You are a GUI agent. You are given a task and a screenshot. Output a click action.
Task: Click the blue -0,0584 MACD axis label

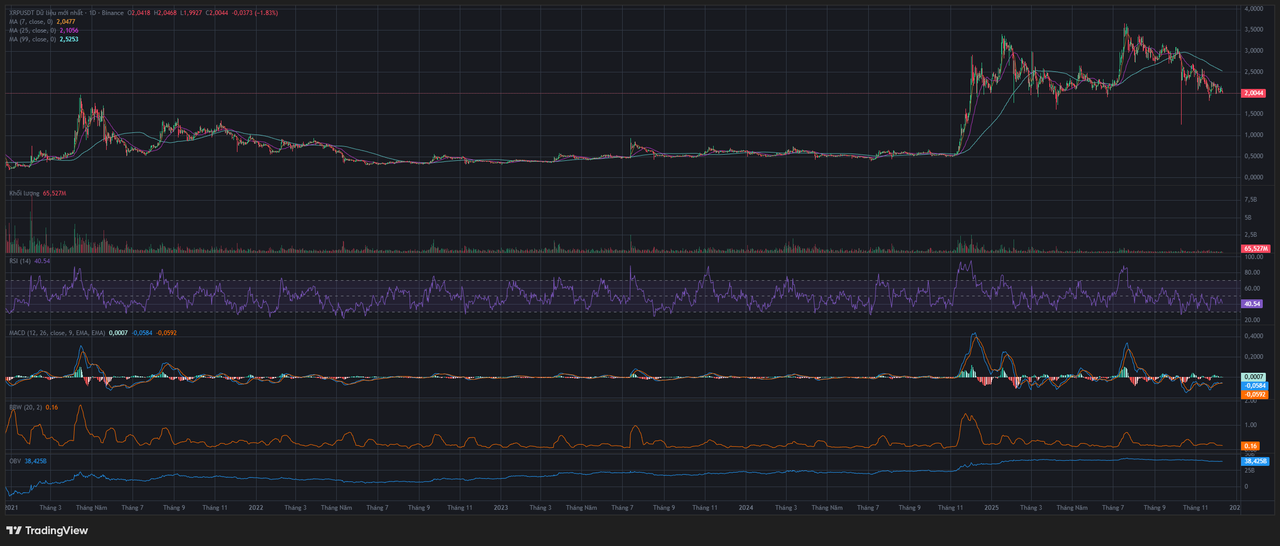pos(1254,385)
